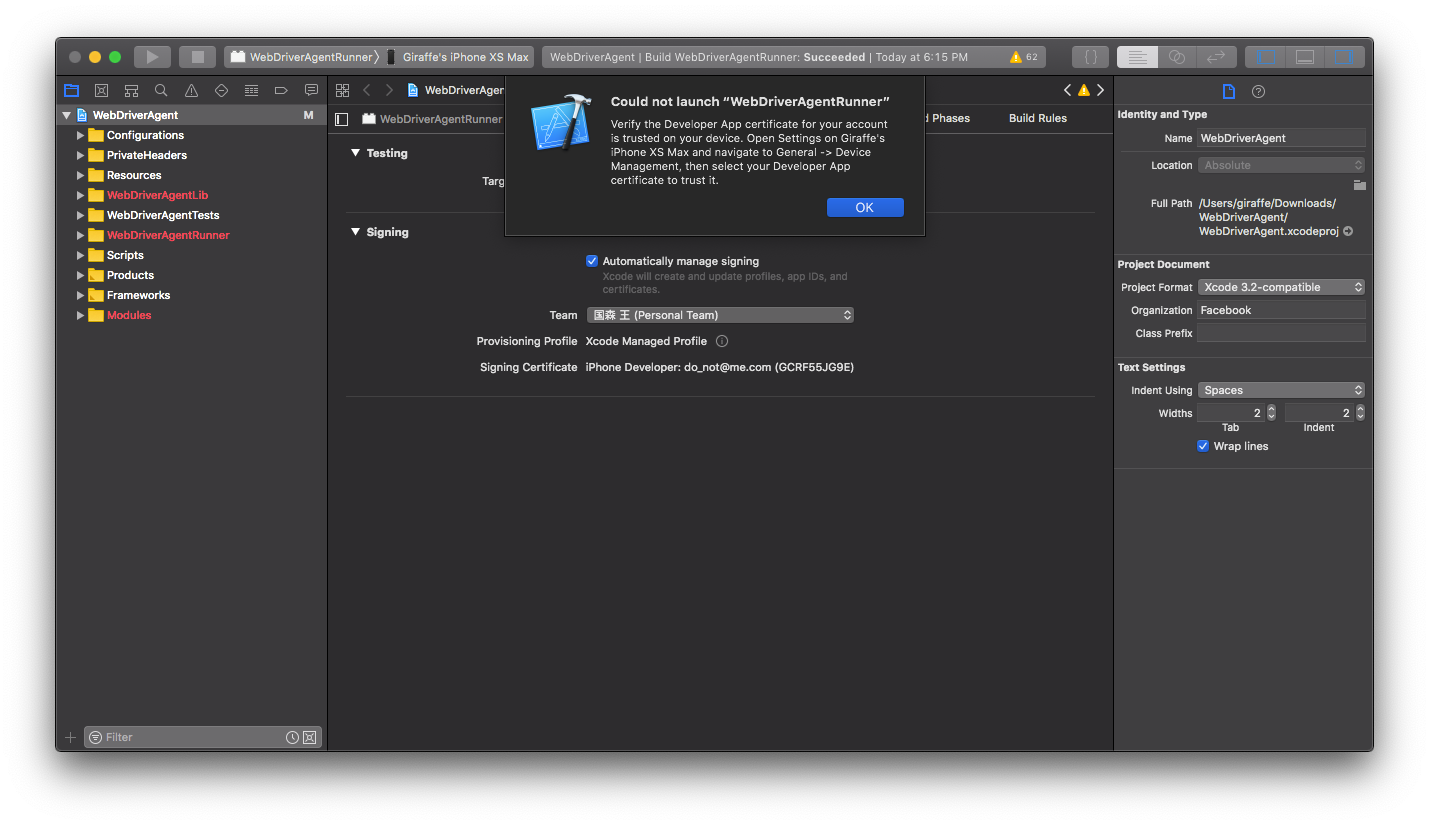This screenshot has height=825, width=1429.
Task: Open the Test navigator diamond icon
Action: (x=221, y=90)
